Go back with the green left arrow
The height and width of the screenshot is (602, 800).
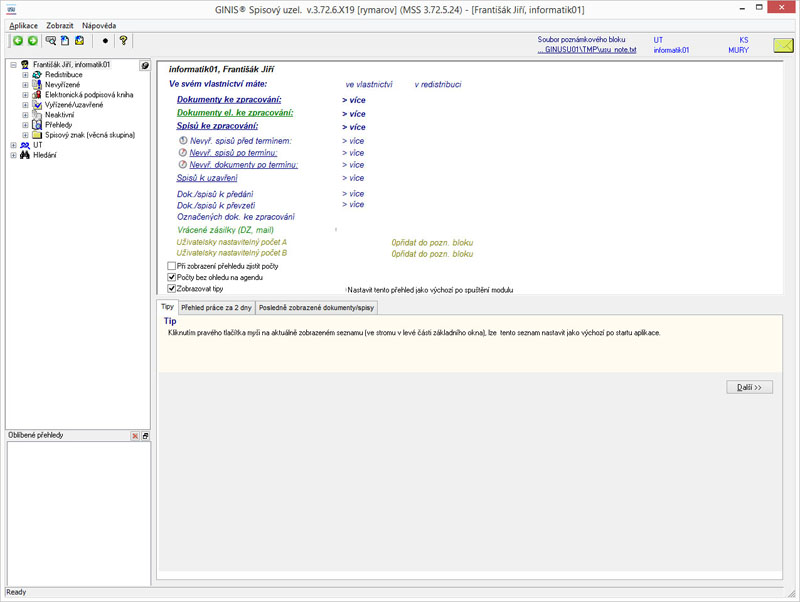coord(18,41)
